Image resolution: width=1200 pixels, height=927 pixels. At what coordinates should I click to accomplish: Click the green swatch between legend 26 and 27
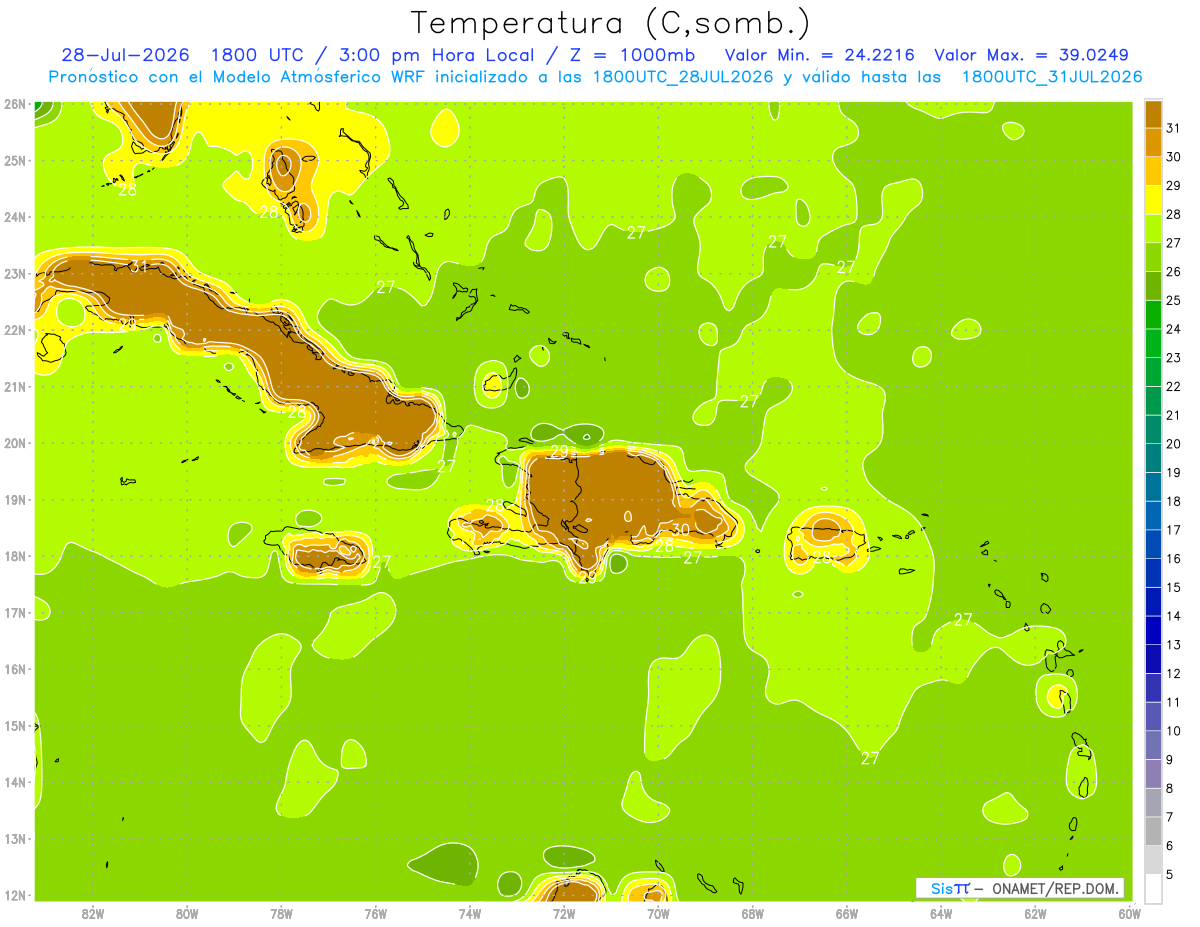1153,257
